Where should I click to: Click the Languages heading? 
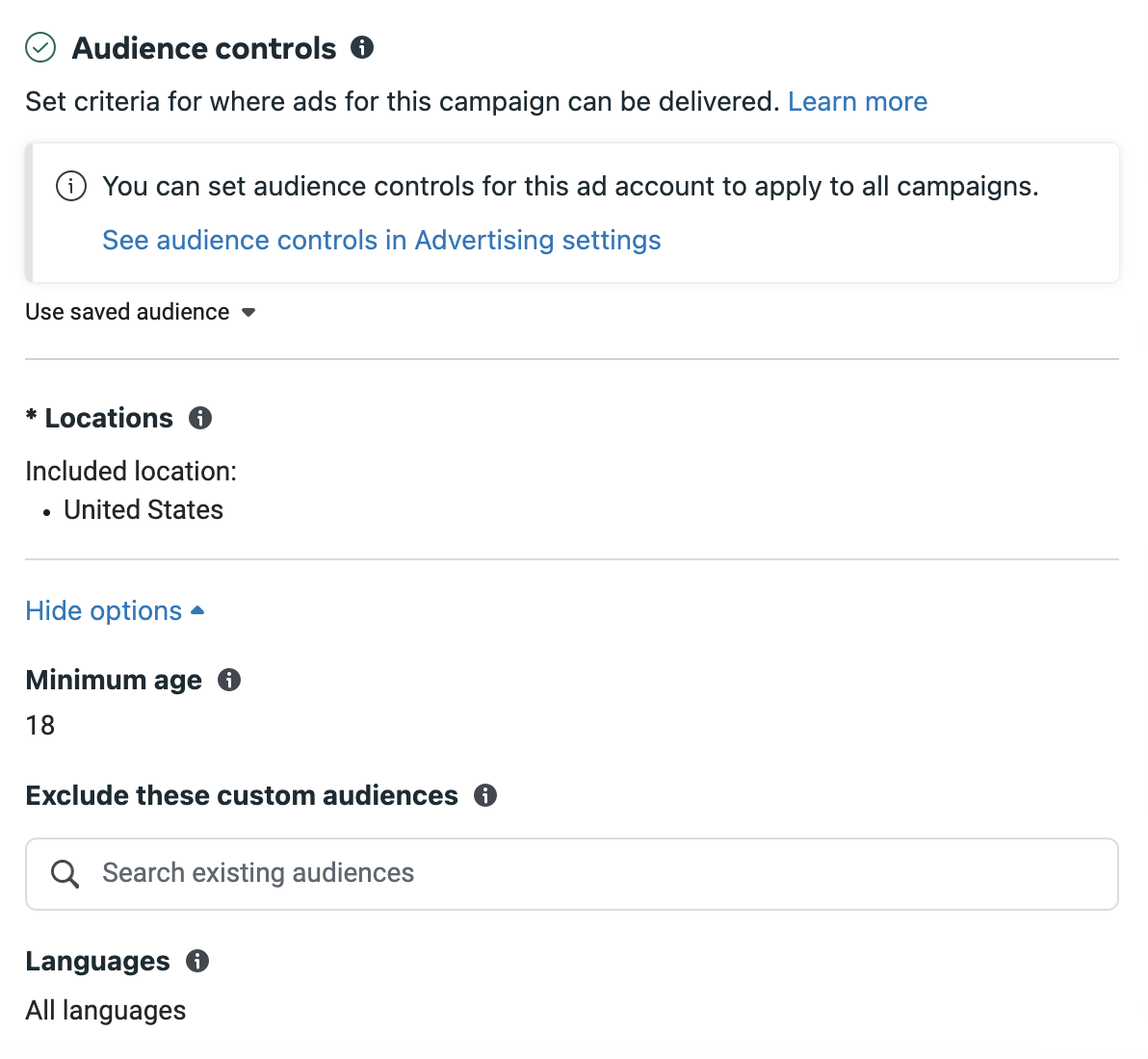tap(97, 962)
